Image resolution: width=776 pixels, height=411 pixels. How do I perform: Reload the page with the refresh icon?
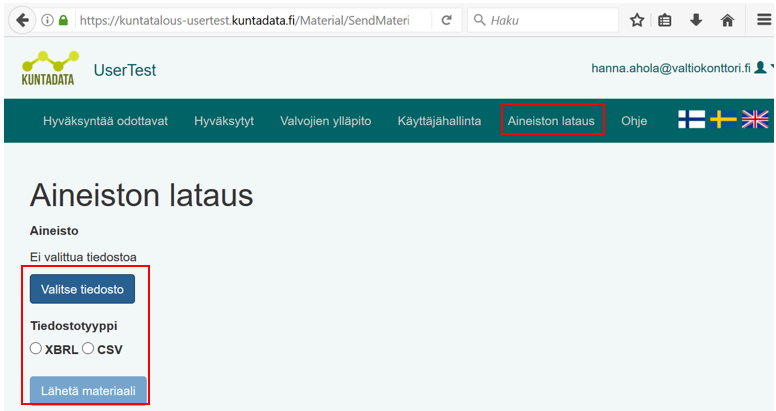pos(446,20)
